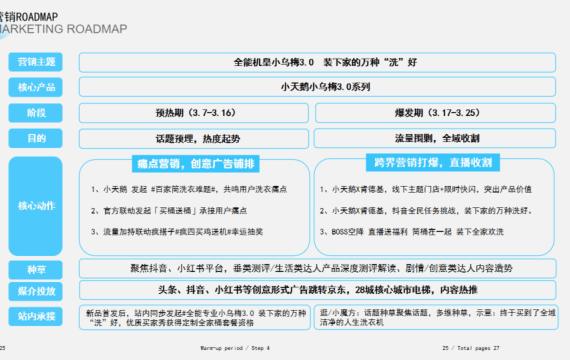Click the line mentioning 幸运抽奖
This screenshot has width=570, height=360.
177,232
